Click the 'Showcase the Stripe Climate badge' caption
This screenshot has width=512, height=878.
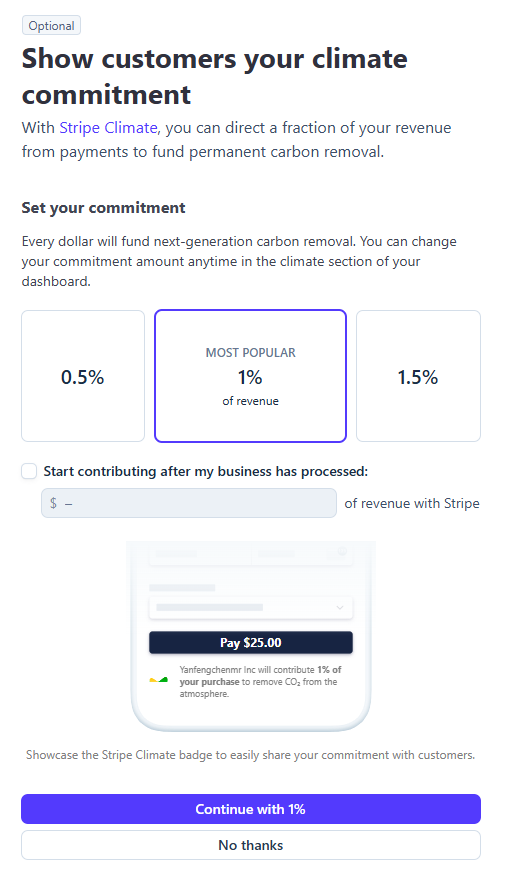pyautogui.click(x=250, y=755)
